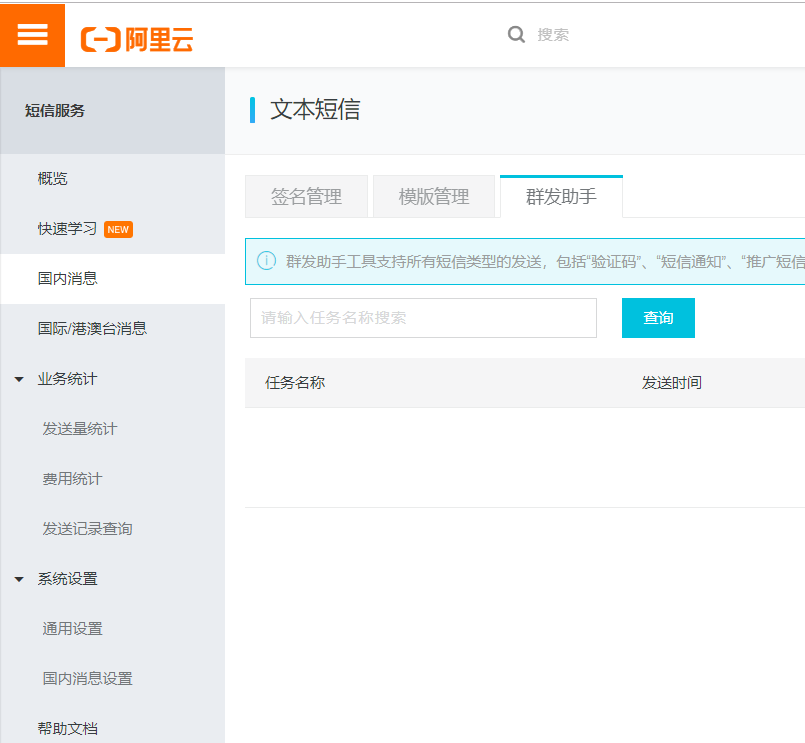Switch to the 签名管理 tab
The image size is (805, 743).
(x=306, y=196)
